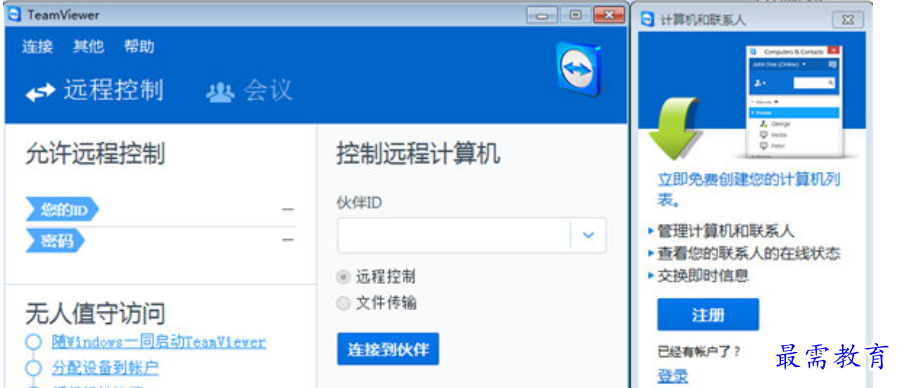Close the 计算机和联系人 window

[x=847, y=20]
